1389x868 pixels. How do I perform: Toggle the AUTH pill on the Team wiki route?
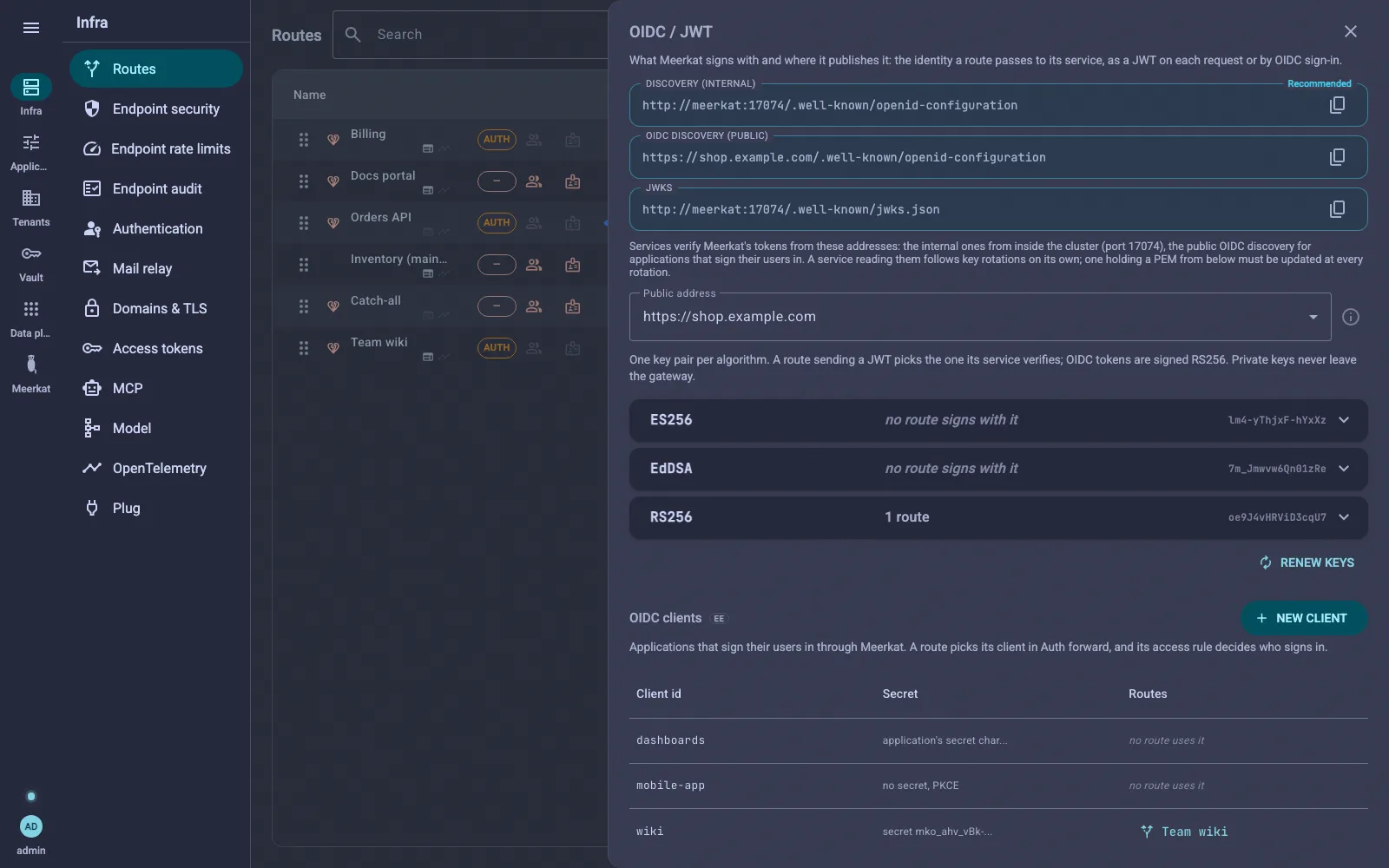(497, 348)
